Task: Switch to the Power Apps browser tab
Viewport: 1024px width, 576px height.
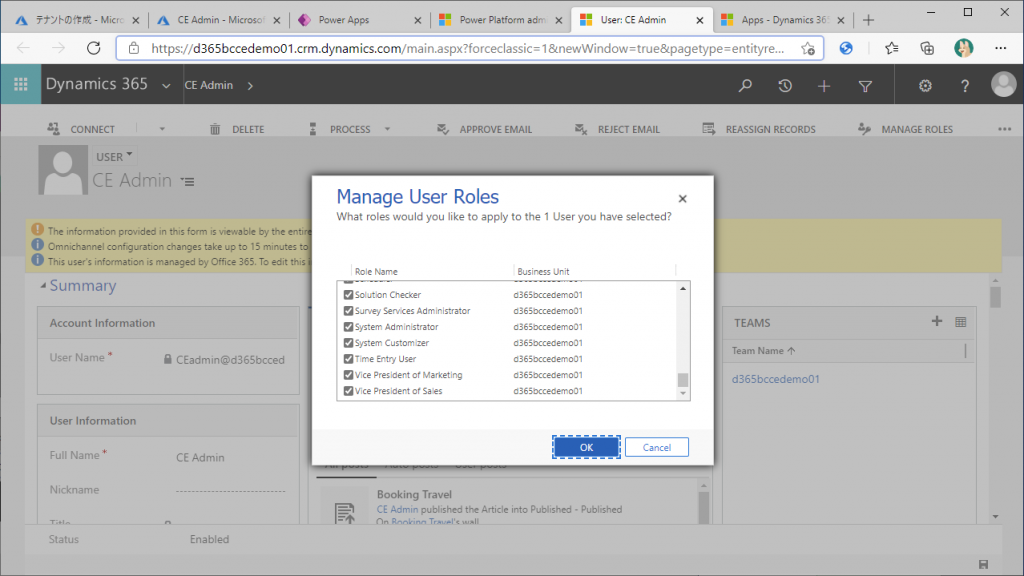Action: pyautogui.click(x=360, y=20)
